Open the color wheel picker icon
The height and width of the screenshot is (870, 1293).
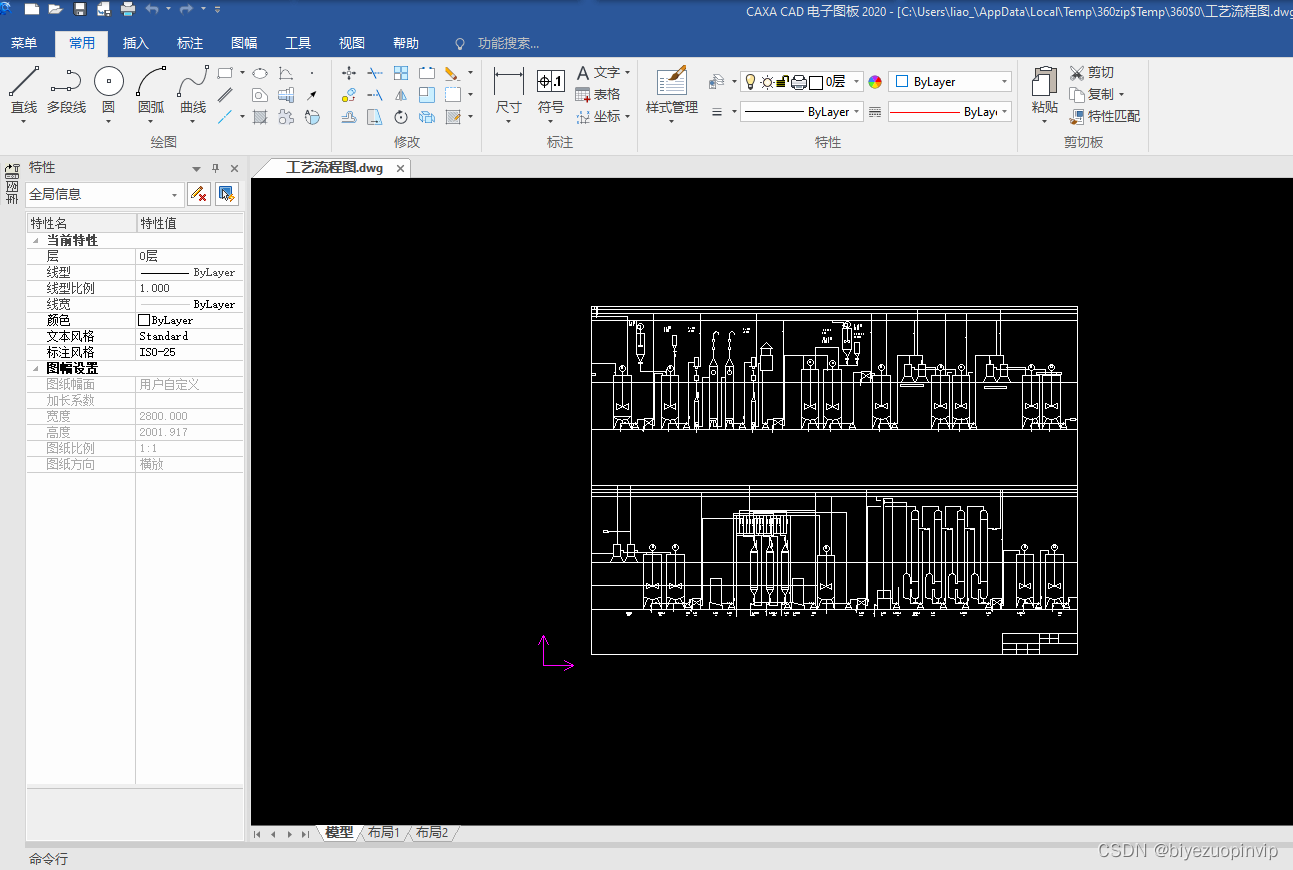pyautogui.click(x=875, y=82)
